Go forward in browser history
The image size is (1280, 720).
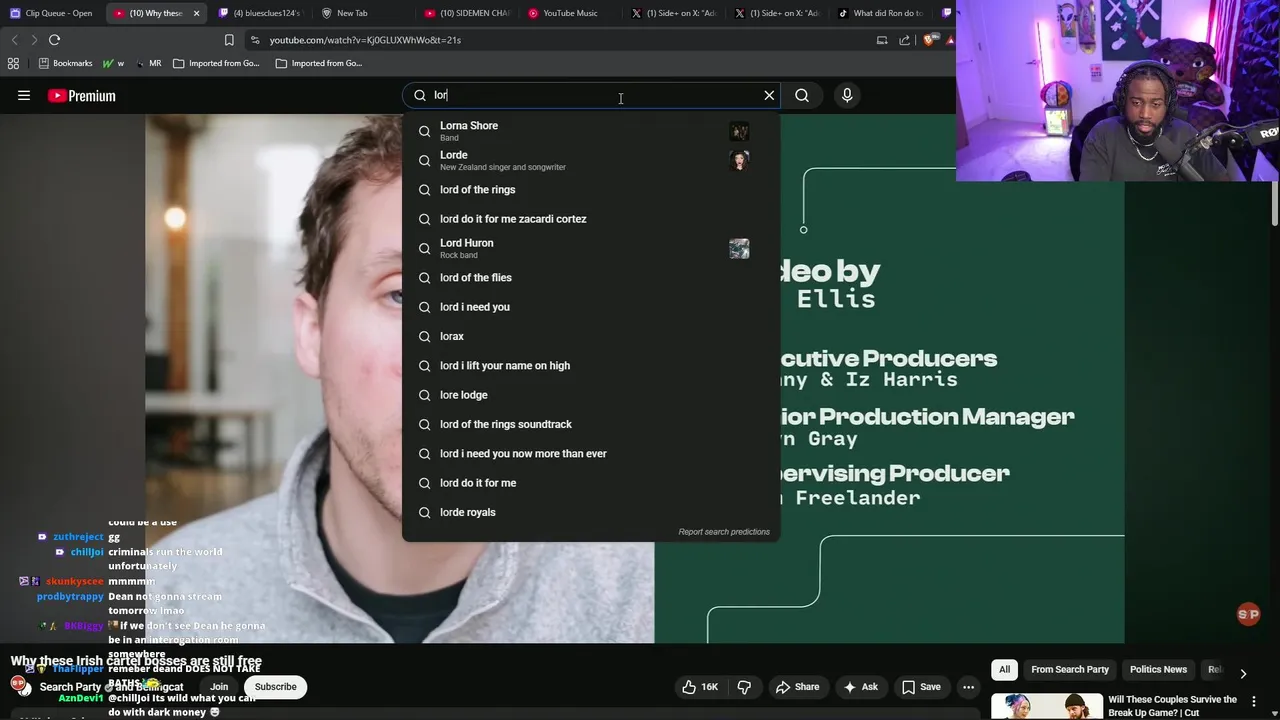[34, 40]
